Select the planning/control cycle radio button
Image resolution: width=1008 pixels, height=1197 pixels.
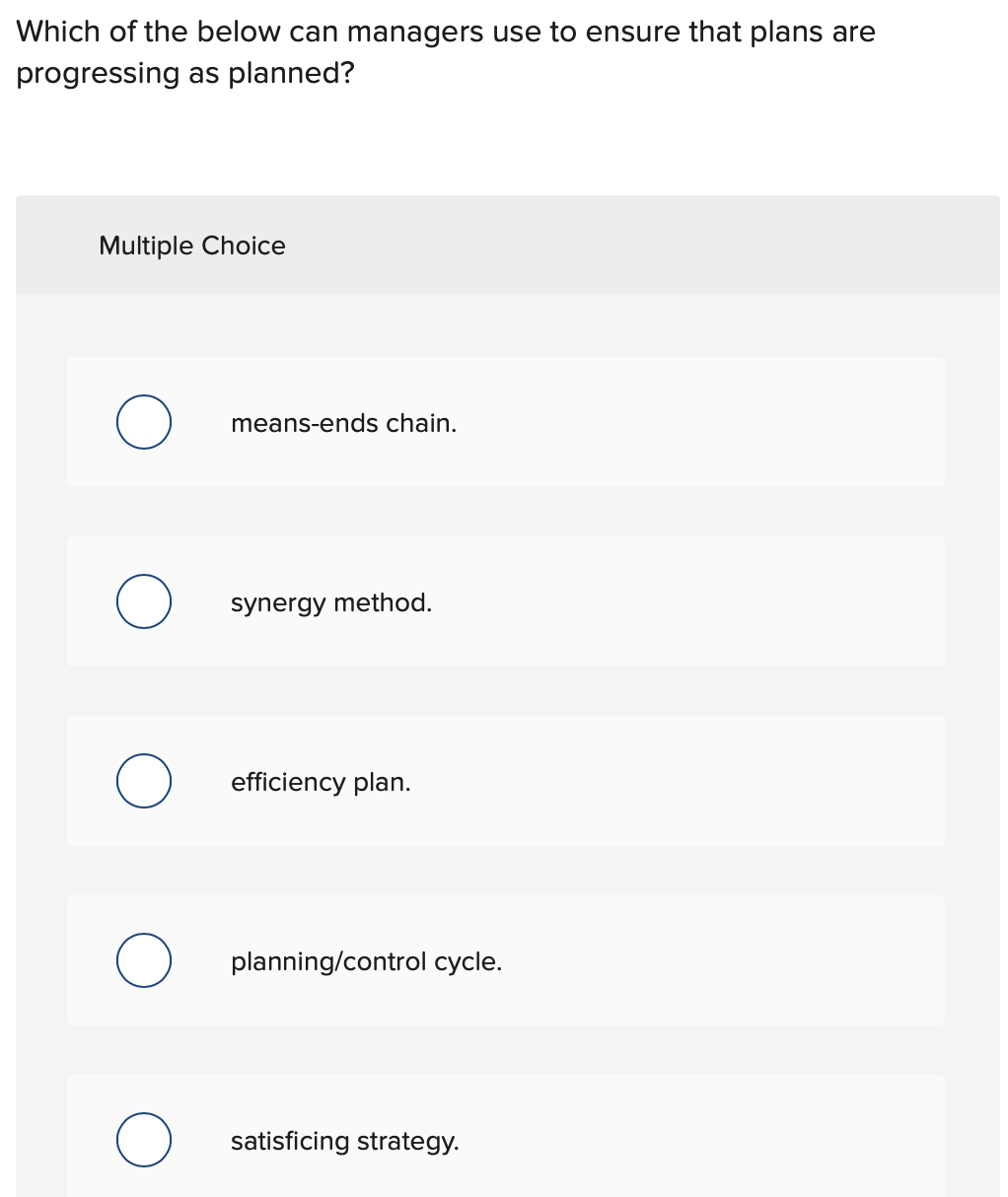point(143,959)
